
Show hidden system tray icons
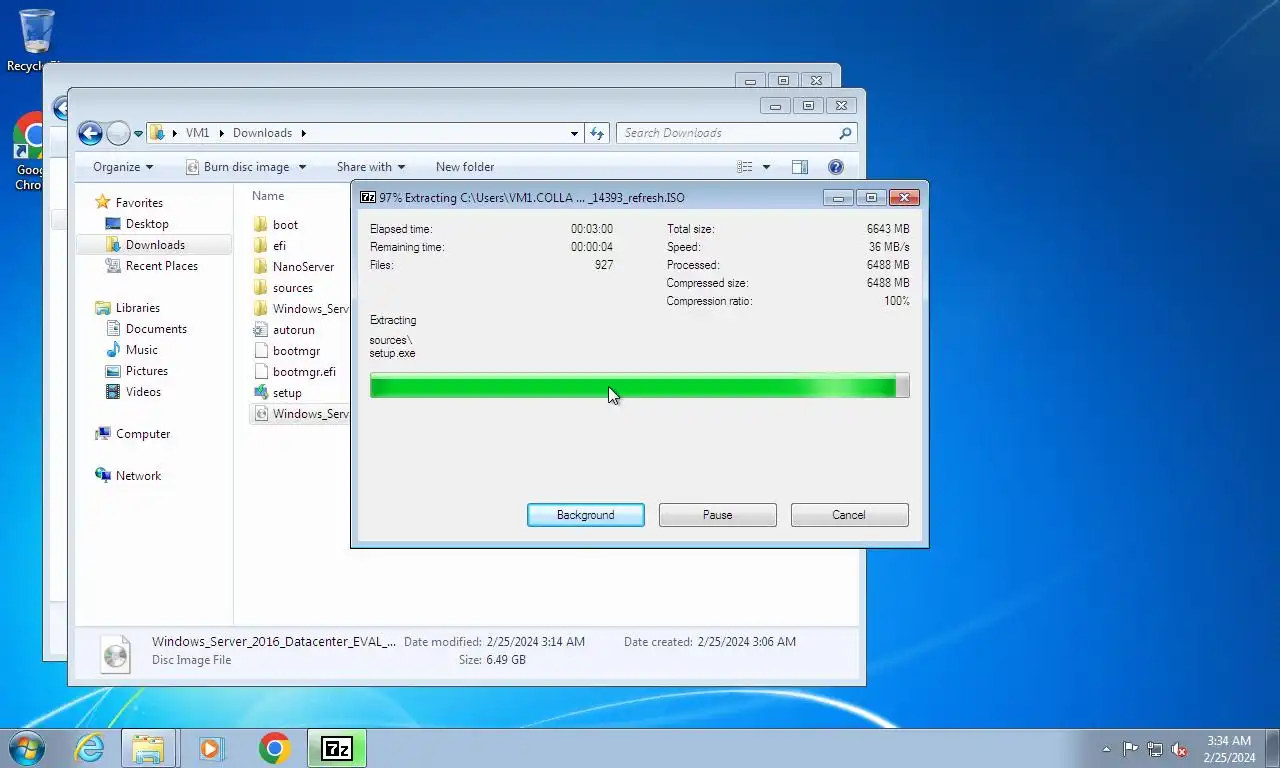pos(1106,749)
